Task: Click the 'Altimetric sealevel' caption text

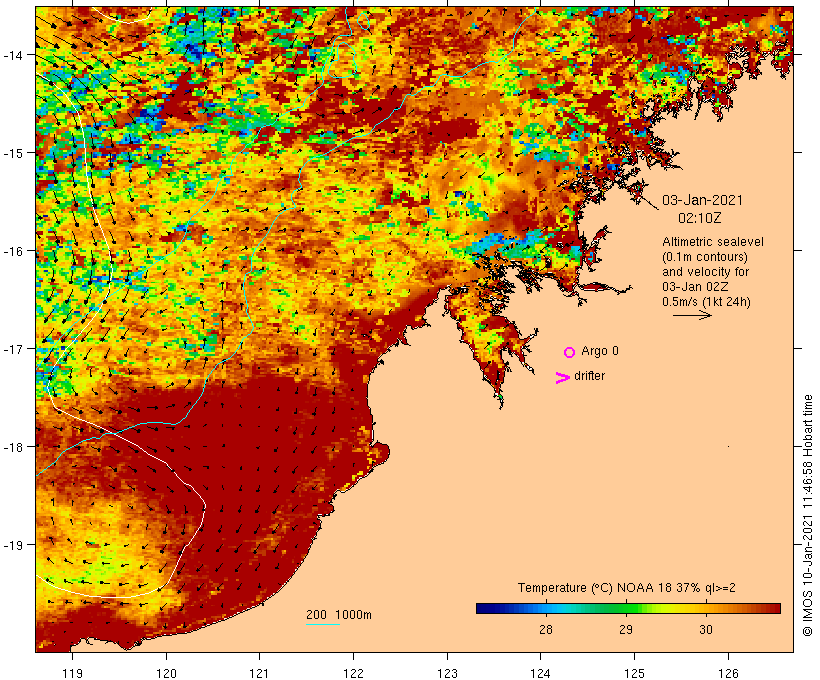Action: pos(713,242)
